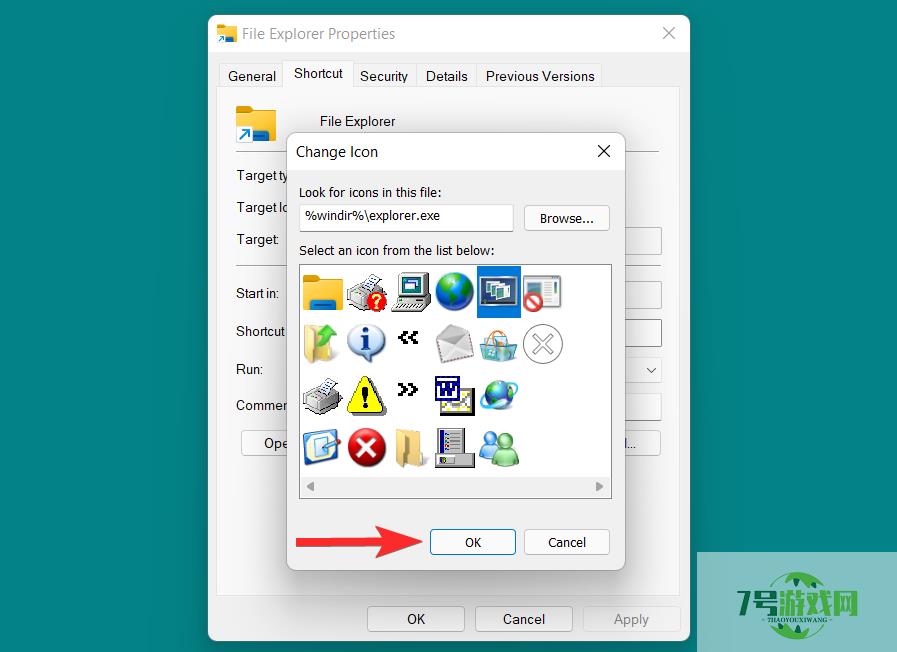
Task: Pick the blue notepad with pencil icon
Action: point(322,447)
